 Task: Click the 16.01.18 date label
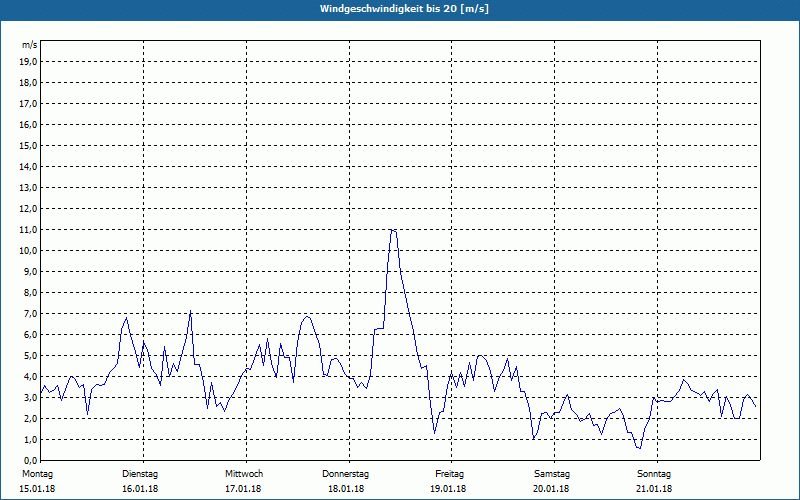pyautogui.click(x=140, y=489)
